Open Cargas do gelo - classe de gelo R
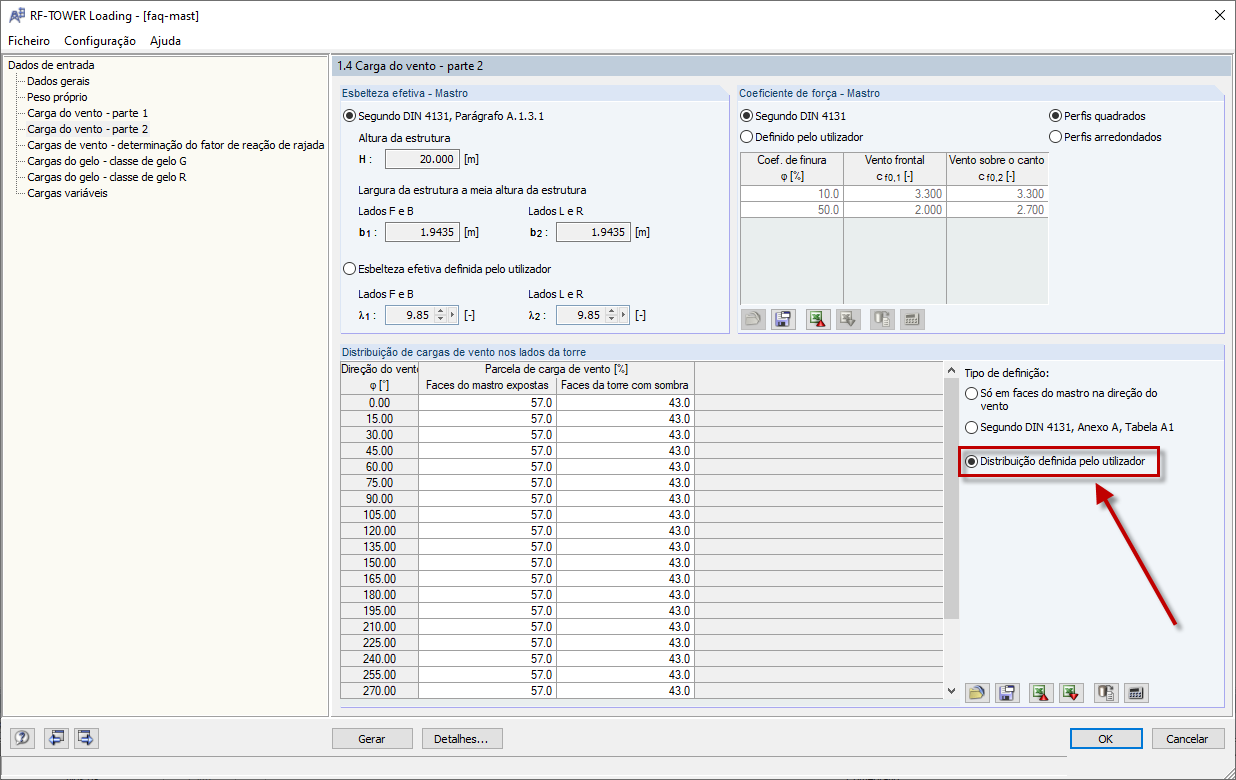Viewport: 1236px width, 780px height. click(x=106, y=177)
